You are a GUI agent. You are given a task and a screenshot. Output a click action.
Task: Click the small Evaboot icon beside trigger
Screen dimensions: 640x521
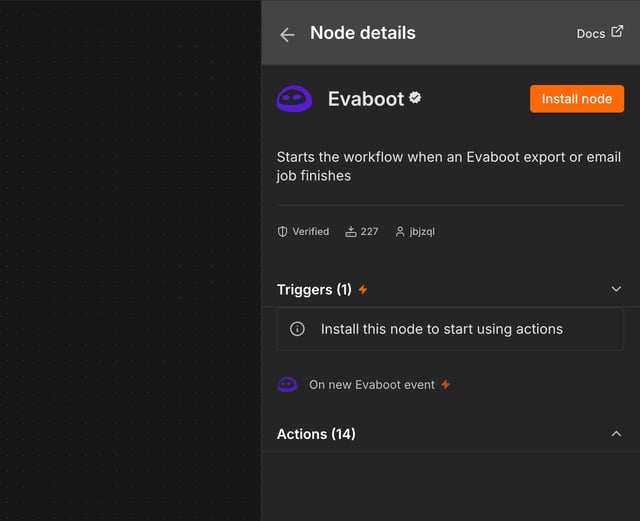[x=287, y=385]
